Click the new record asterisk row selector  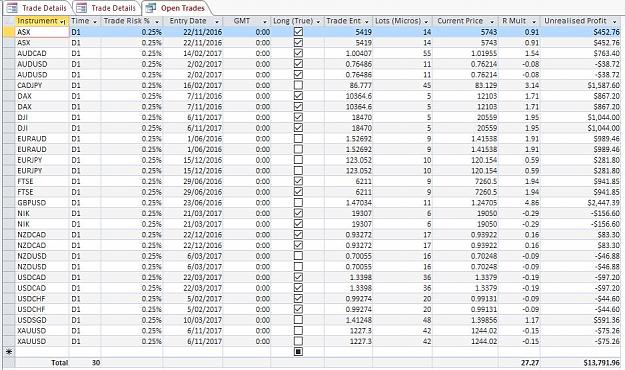[9, 352]
